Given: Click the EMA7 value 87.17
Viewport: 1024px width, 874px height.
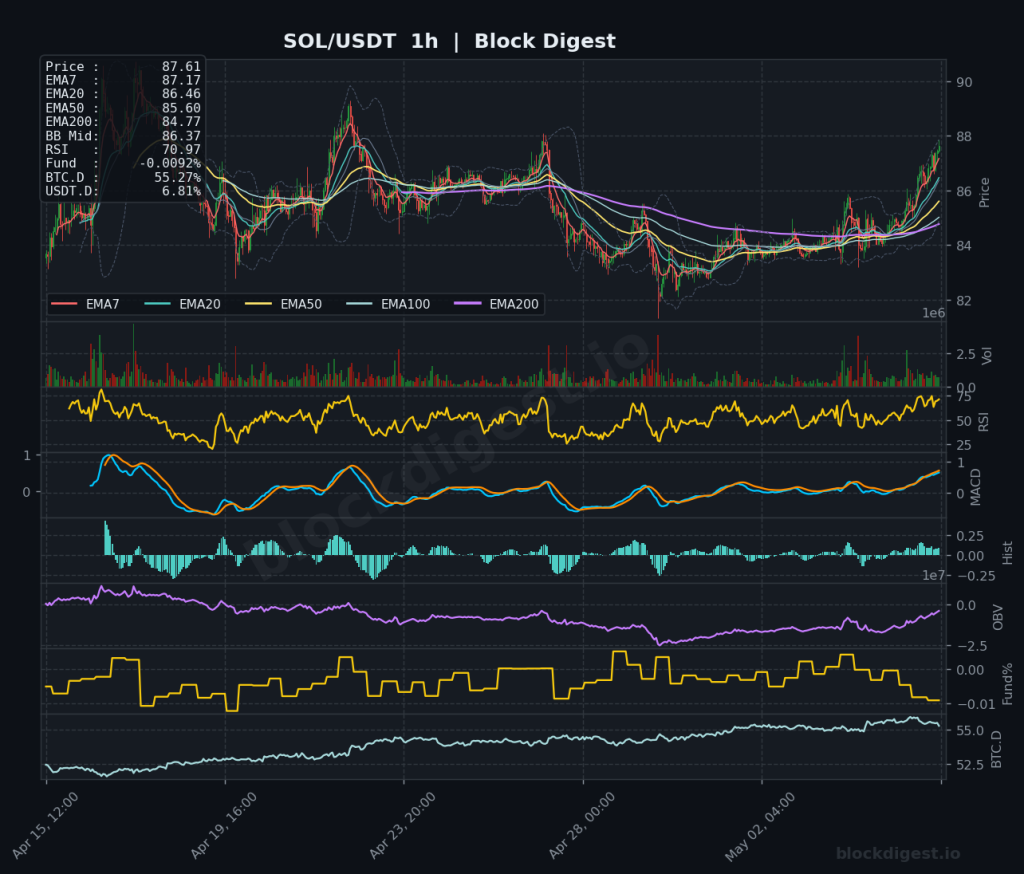Looking at the screenshot, I should [181, 80].
